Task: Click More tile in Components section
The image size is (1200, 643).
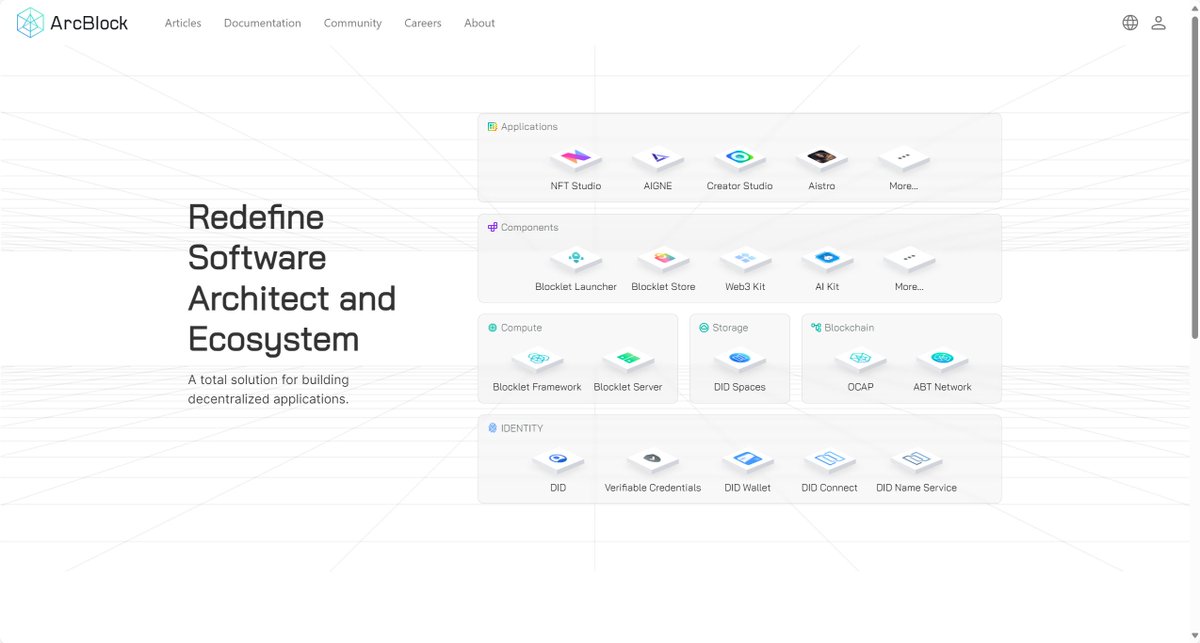Action: tap(909, 269)
